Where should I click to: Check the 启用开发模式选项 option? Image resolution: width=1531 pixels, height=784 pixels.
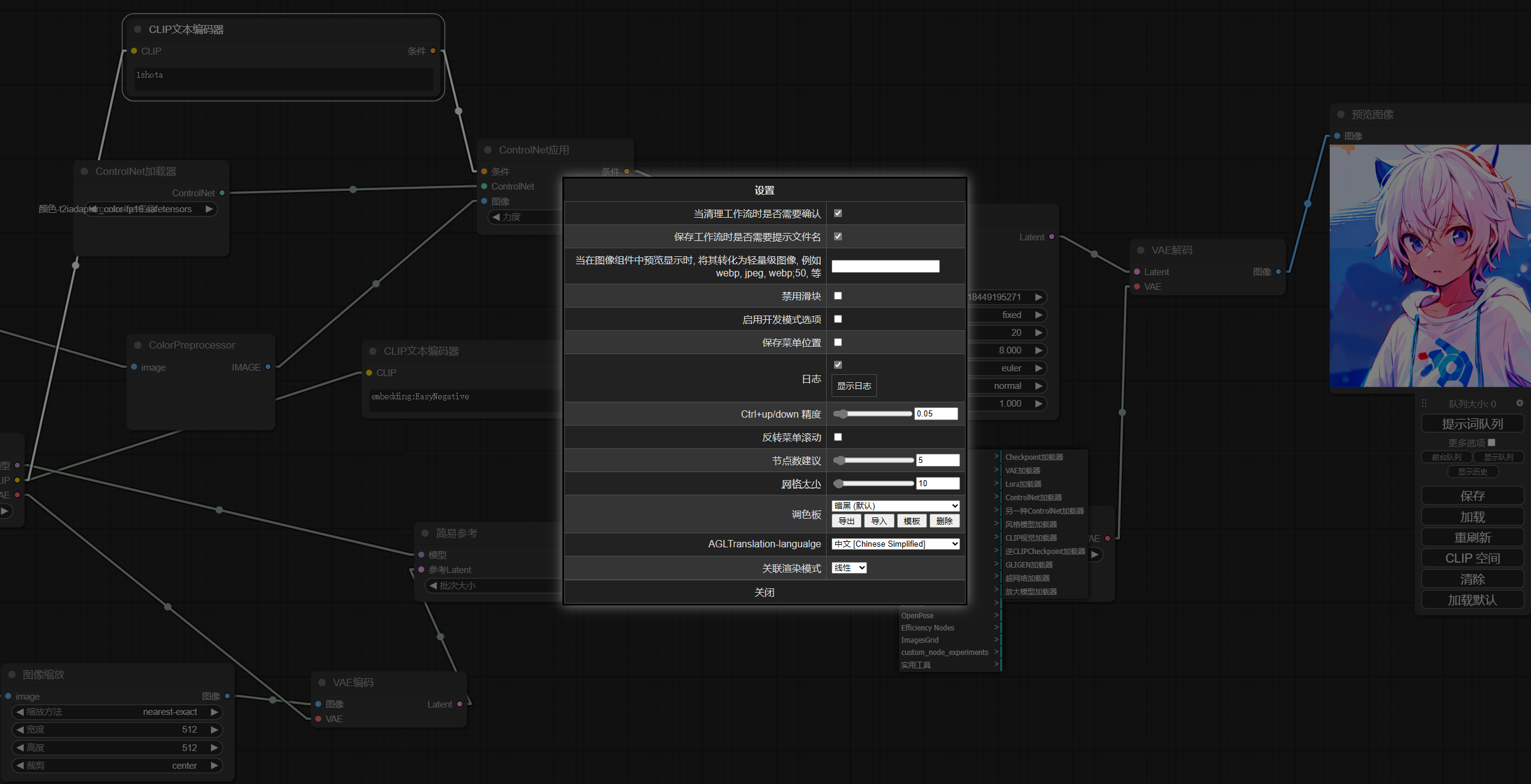[x=838, y=319]
